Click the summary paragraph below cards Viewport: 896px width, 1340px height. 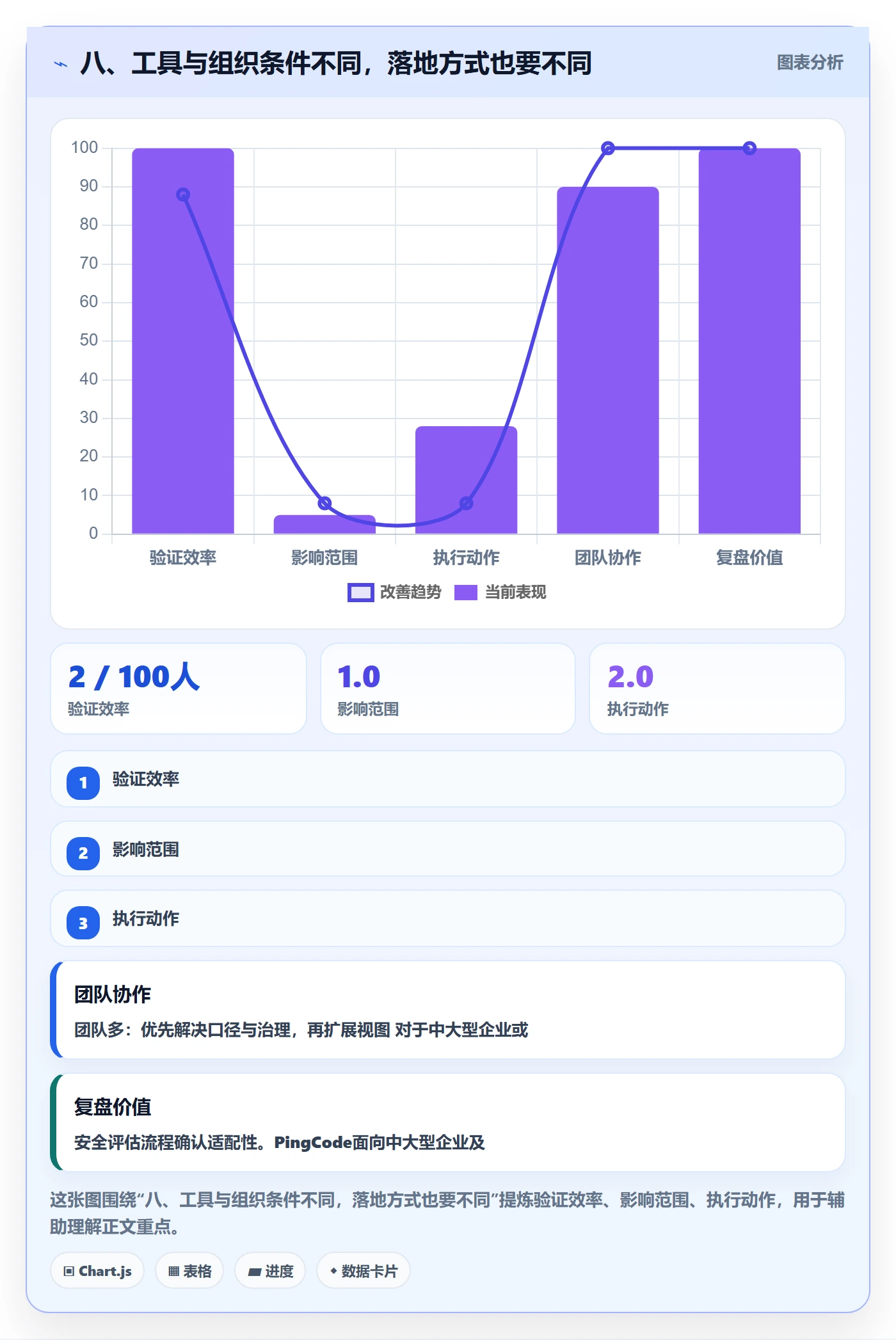[x=447, y=1213]
